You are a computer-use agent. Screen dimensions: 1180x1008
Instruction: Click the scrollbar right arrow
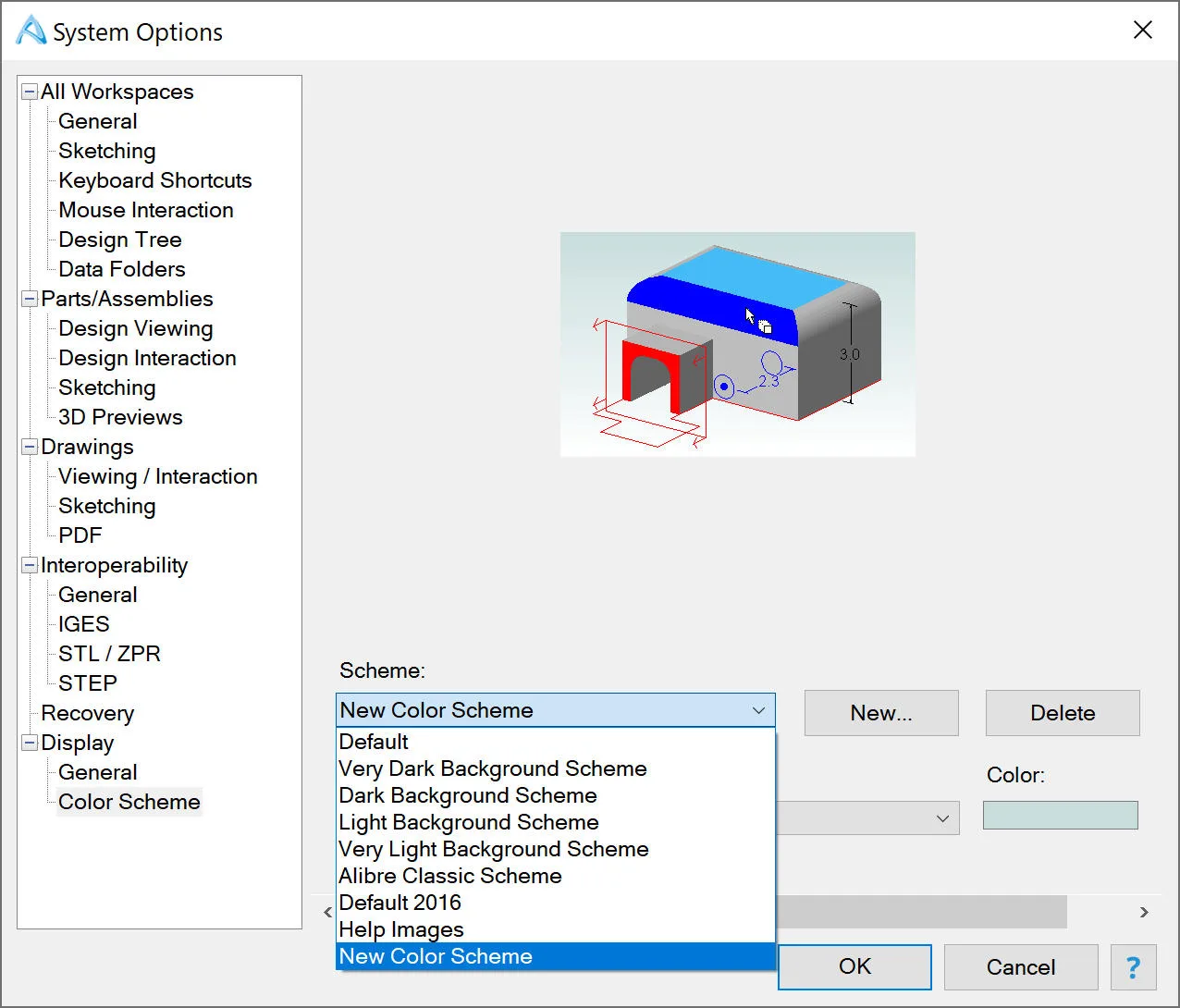(x=1144, y=912)
